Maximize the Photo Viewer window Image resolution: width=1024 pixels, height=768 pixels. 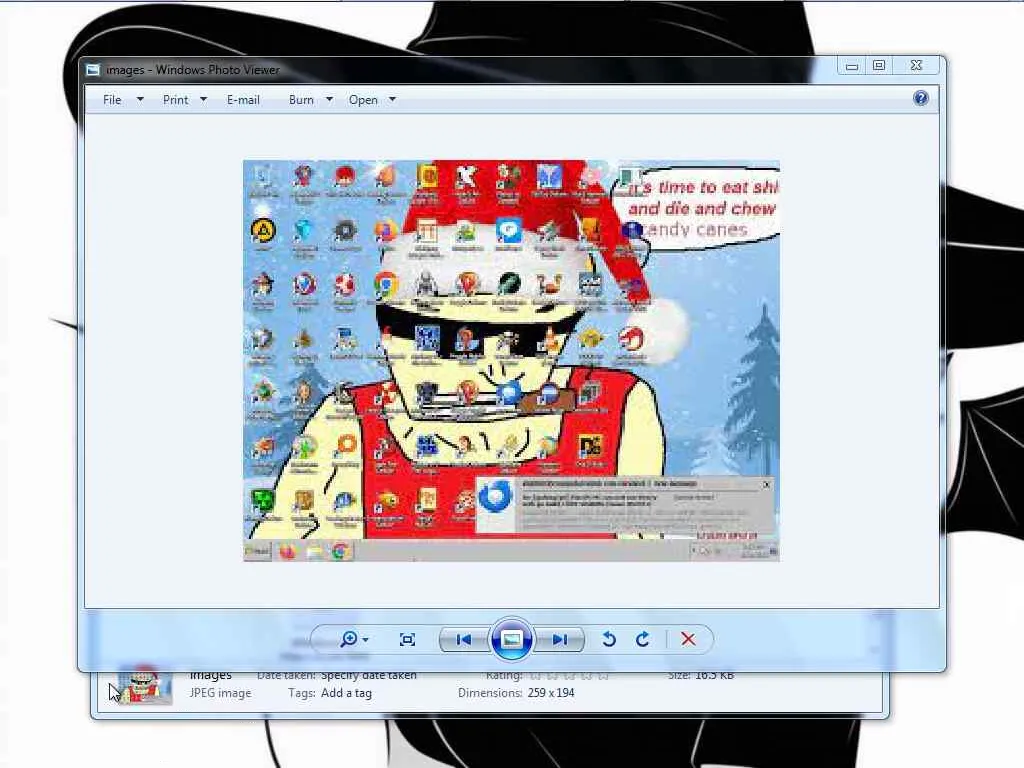(x=879, y=65)
